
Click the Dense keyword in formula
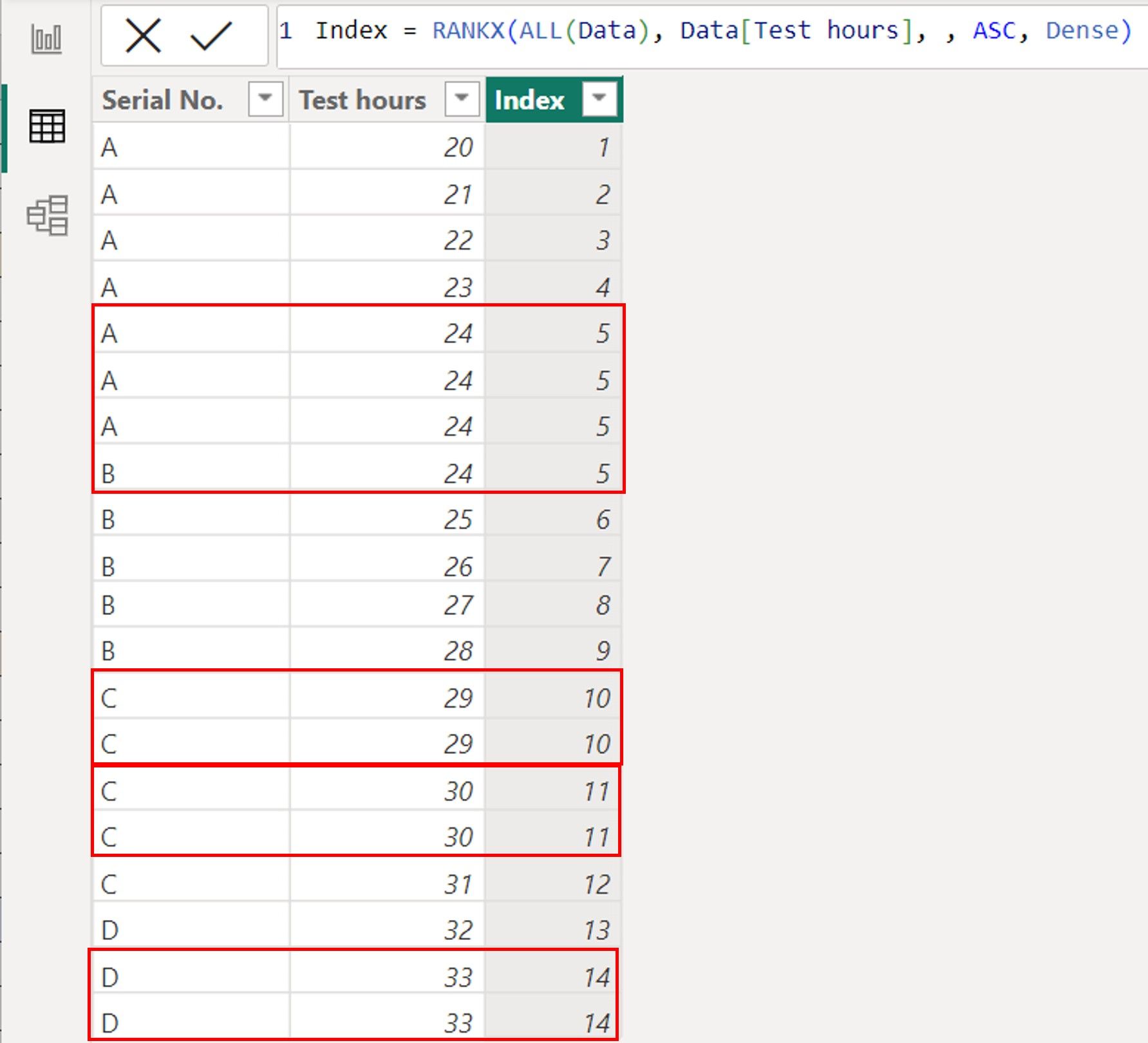coord(1082,30)
